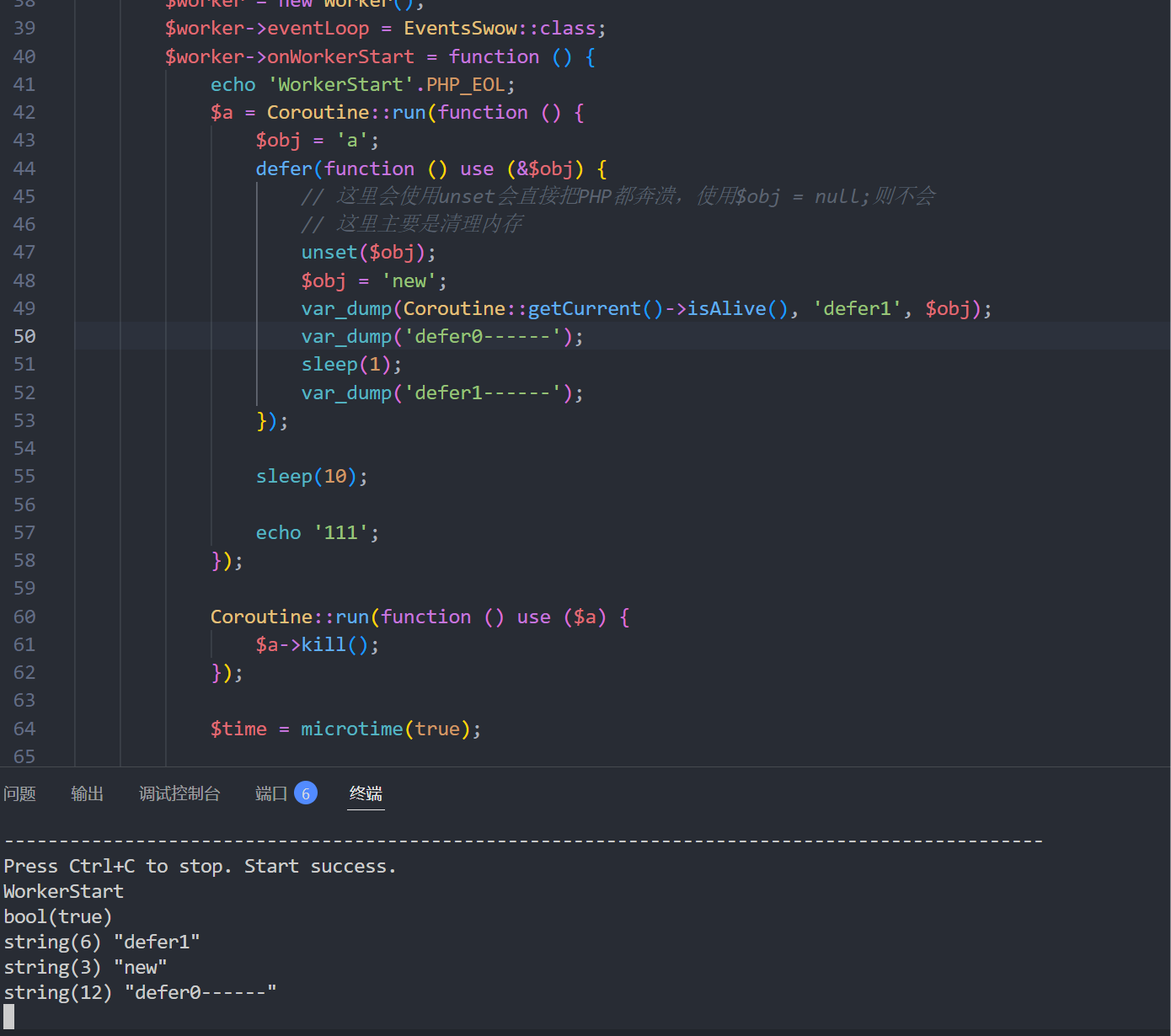
Task: Click var_dump('defer0------') code line
Action: tap(442, 336)
